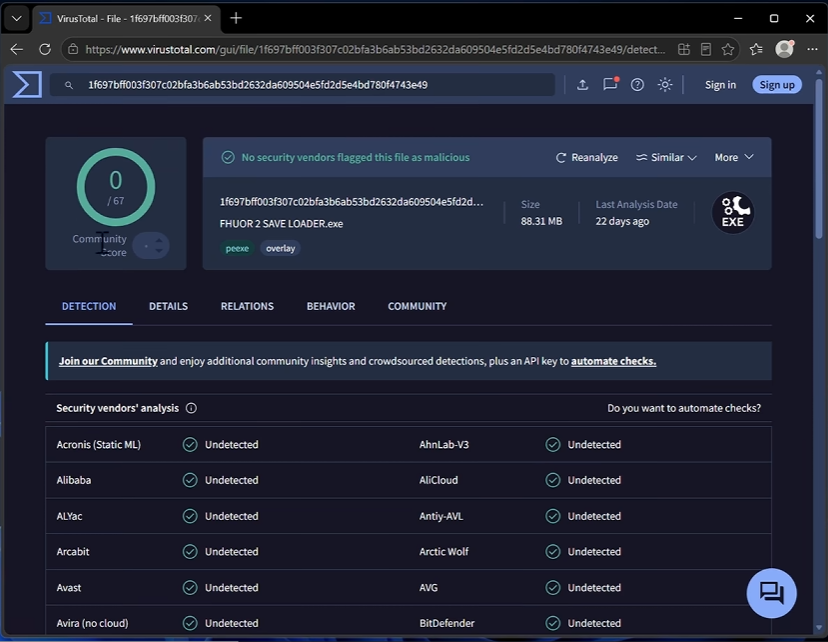Open the notifications chat icon

tap(610, 84)
